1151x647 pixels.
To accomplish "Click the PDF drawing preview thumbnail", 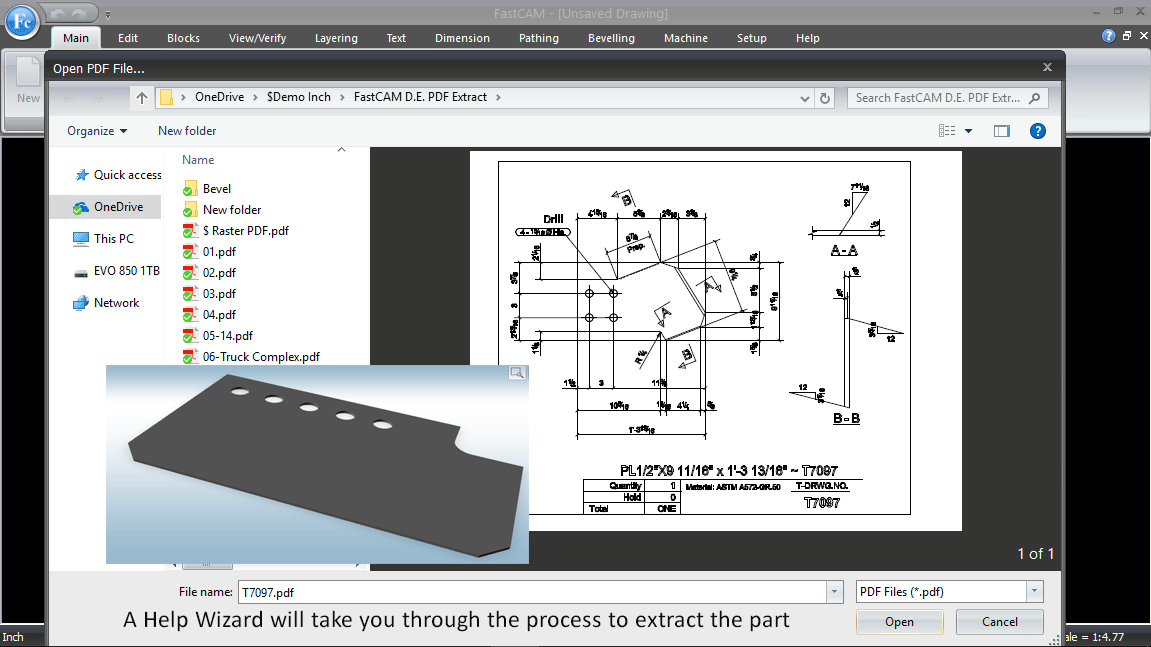I will coord(716,341).
